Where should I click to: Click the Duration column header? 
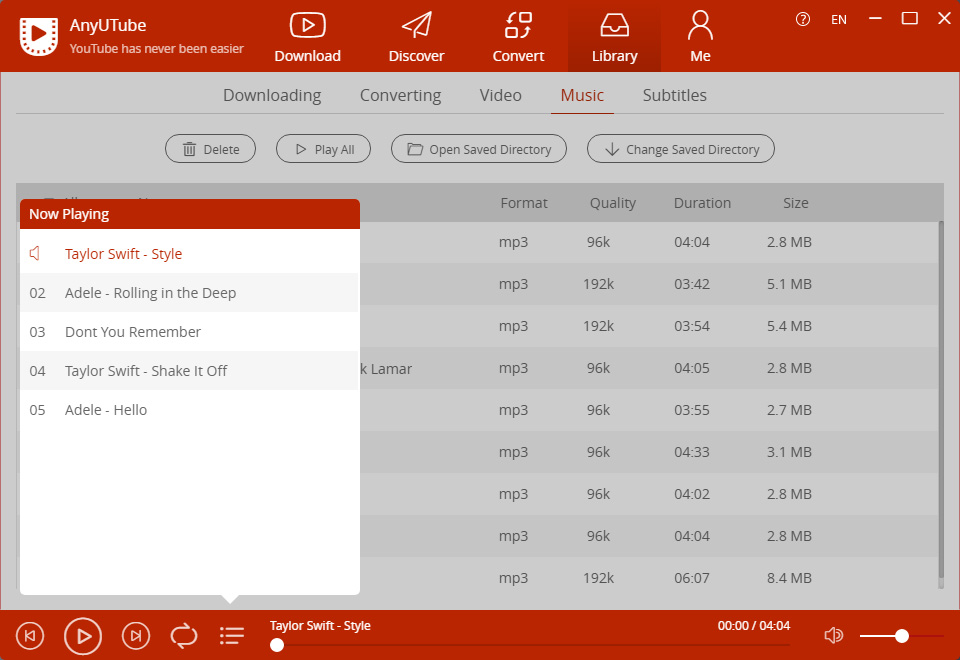point(702,203)
